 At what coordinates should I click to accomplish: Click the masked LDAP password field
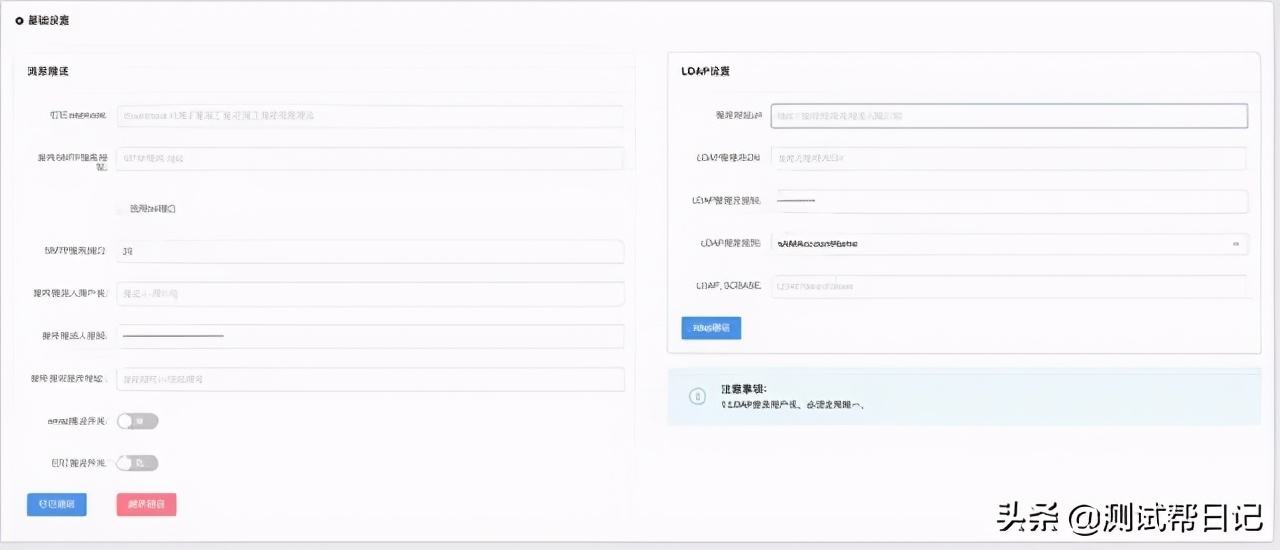pyautogui.click(x=1009, y=201)
